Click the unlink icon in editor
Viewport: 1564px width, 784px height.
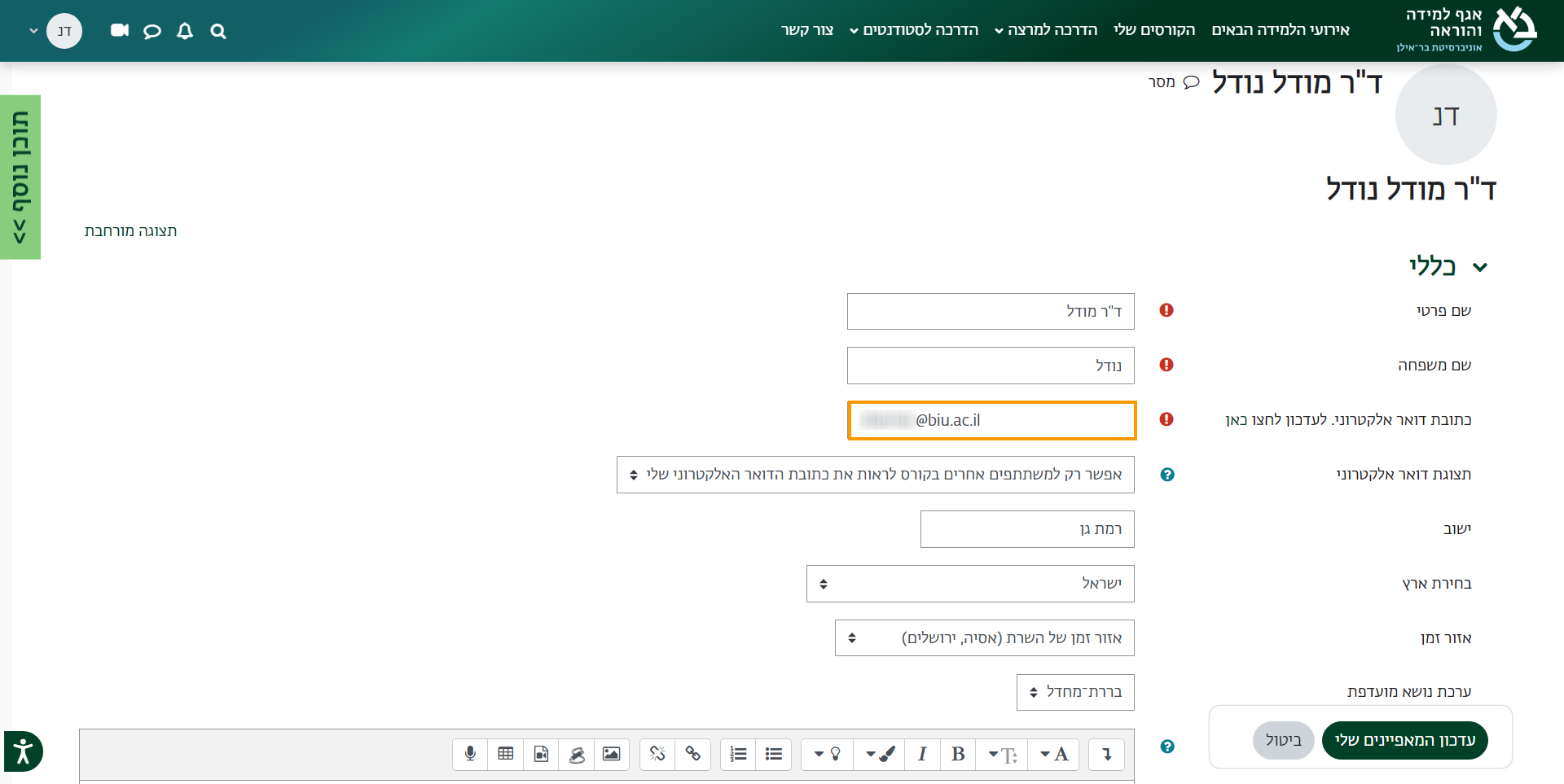point(657,754)
